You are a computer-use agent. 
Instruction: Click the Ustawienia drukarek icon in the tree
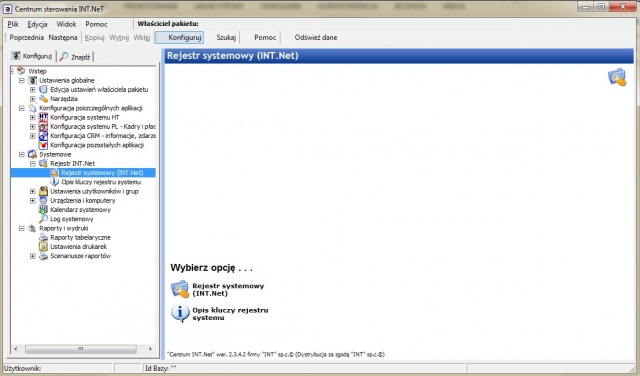(x=43, y=247)
